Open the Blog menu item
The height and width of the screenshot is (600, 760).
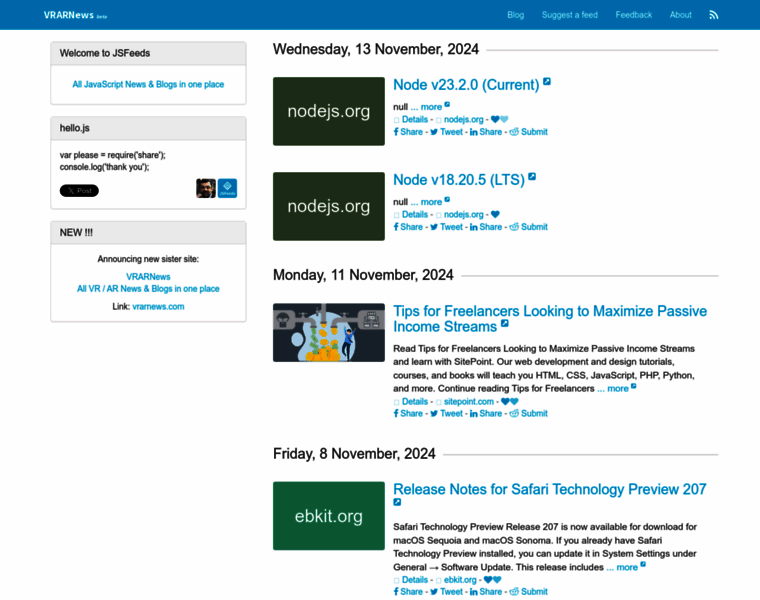point(515,15)
